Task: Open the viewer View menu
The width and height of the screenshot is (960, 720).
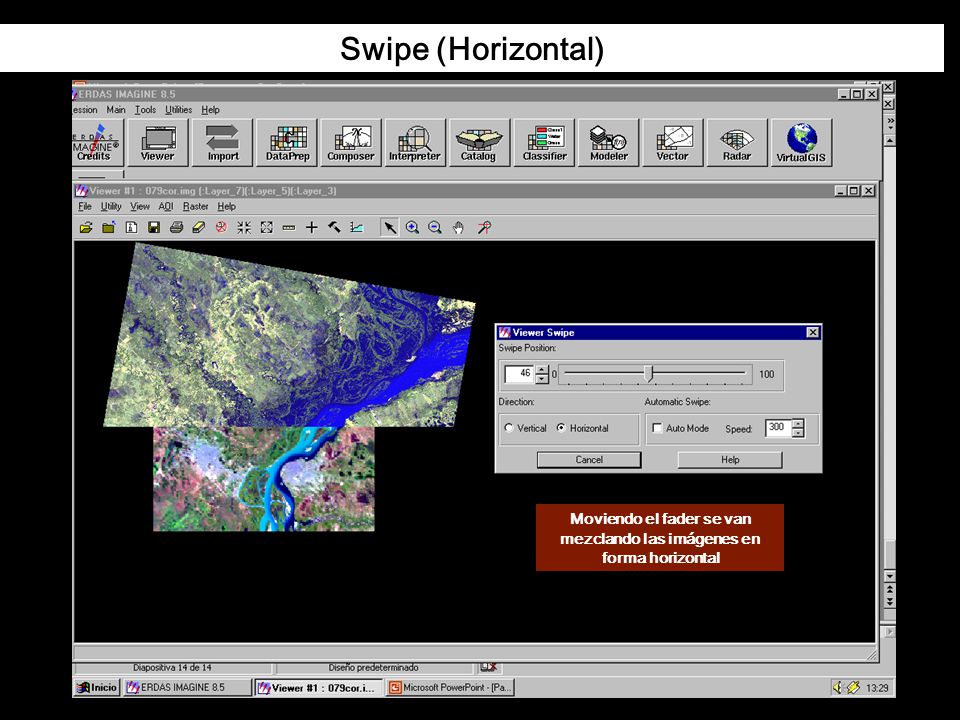Action: (x=140, y=206)
